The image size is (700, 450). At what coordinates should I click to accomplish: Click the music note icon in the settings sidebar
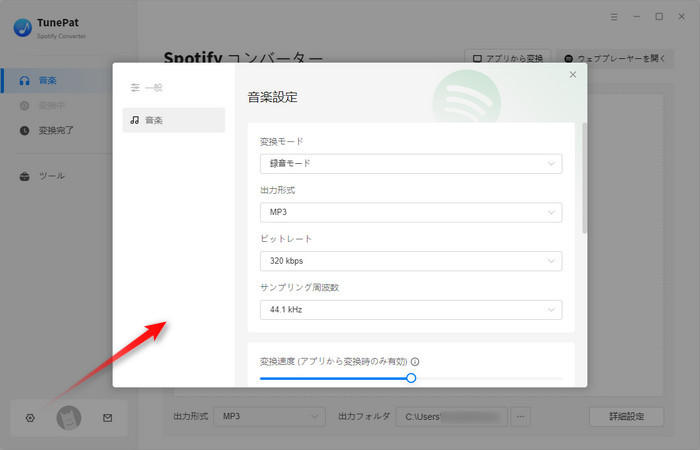pyautogui.click(x=134, y=120)
